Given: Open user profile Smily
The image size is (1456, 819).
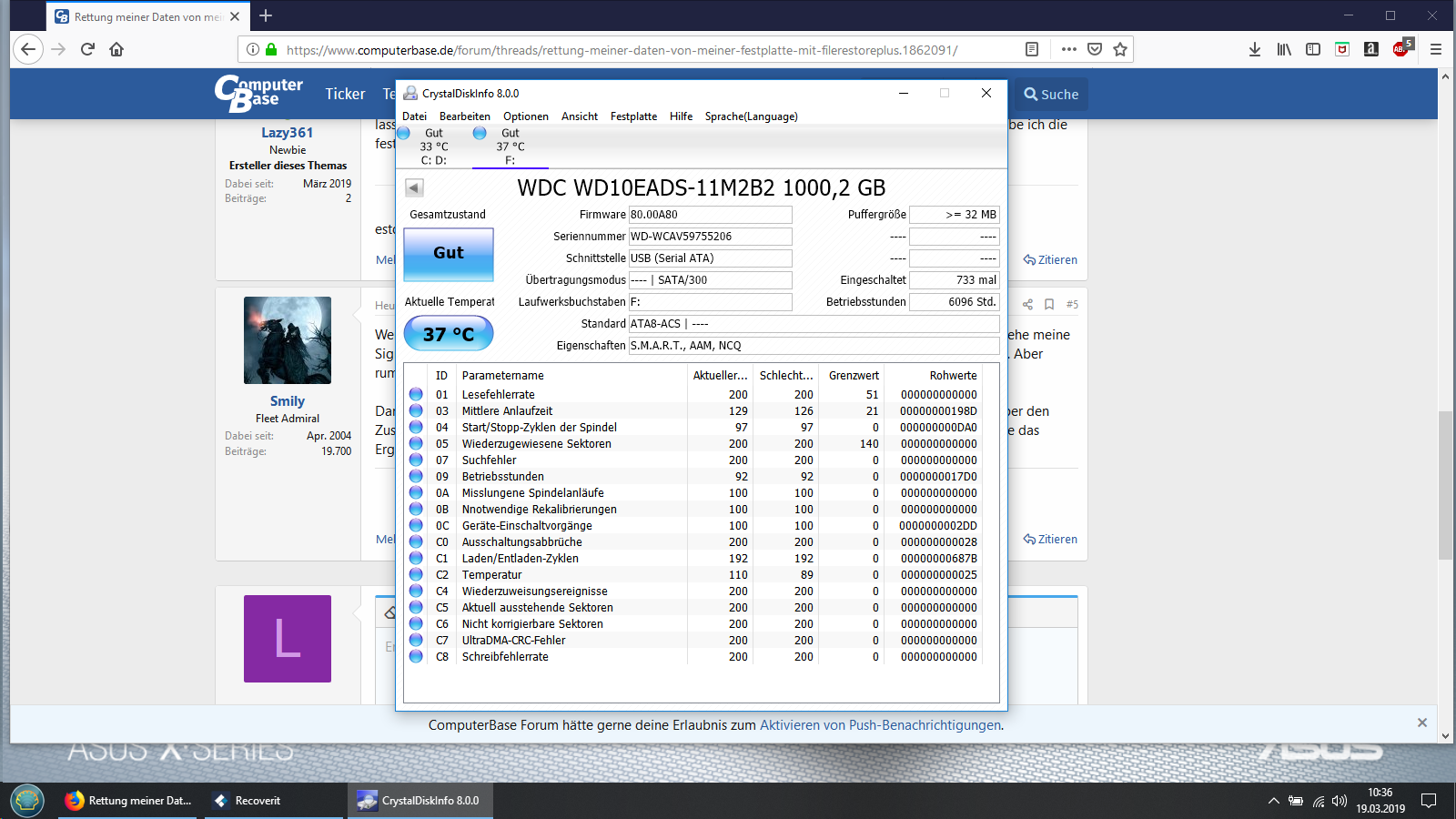Looking at the screenshot, I should pos(288,401).
